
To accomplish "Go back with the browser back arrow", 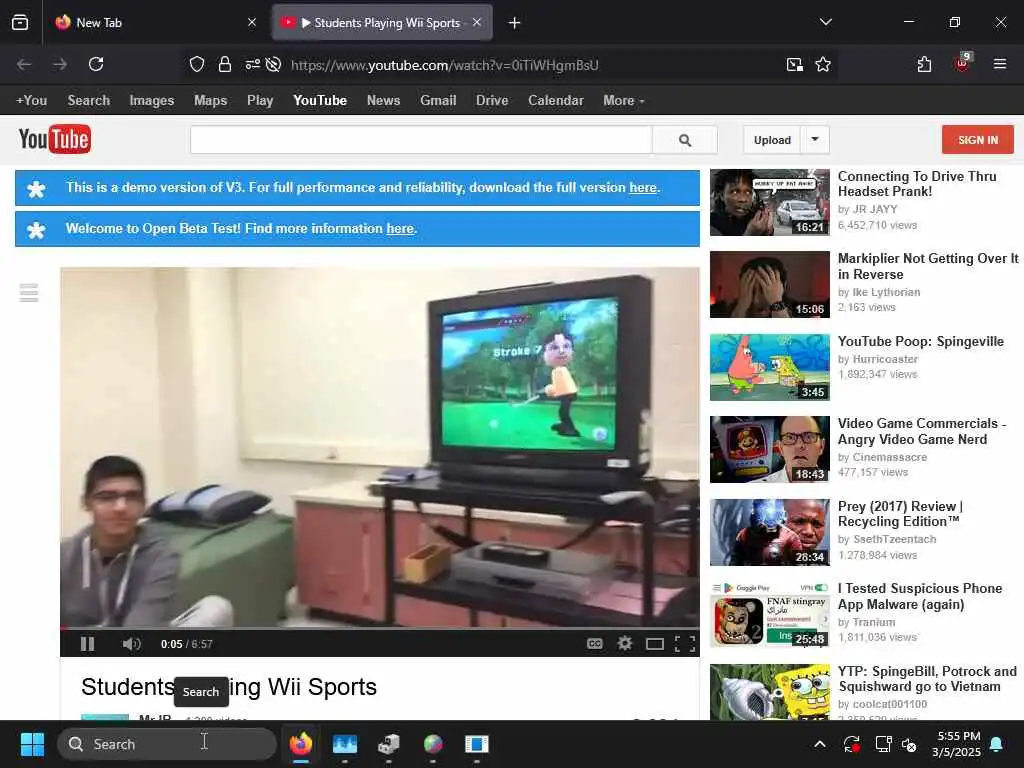I will point(24,64).
